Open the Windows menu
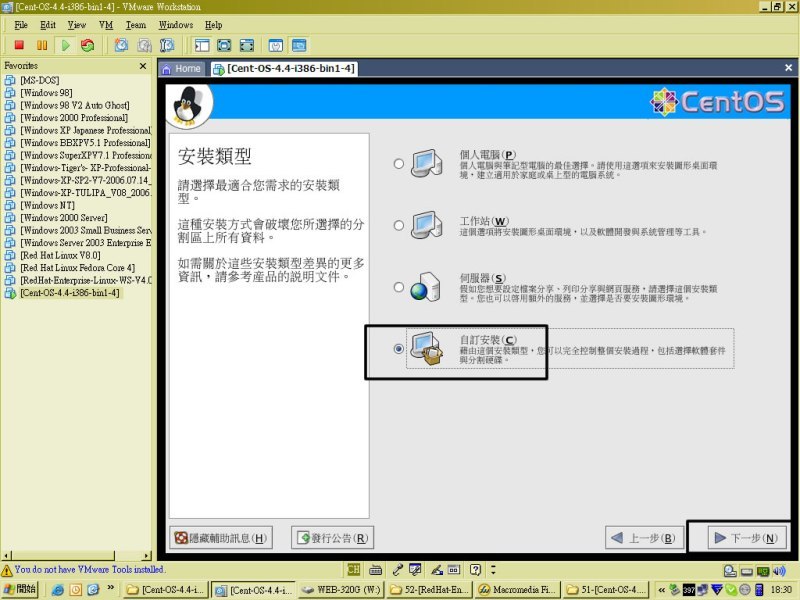Screen dimensions: 800x600 tap(176, 25)
